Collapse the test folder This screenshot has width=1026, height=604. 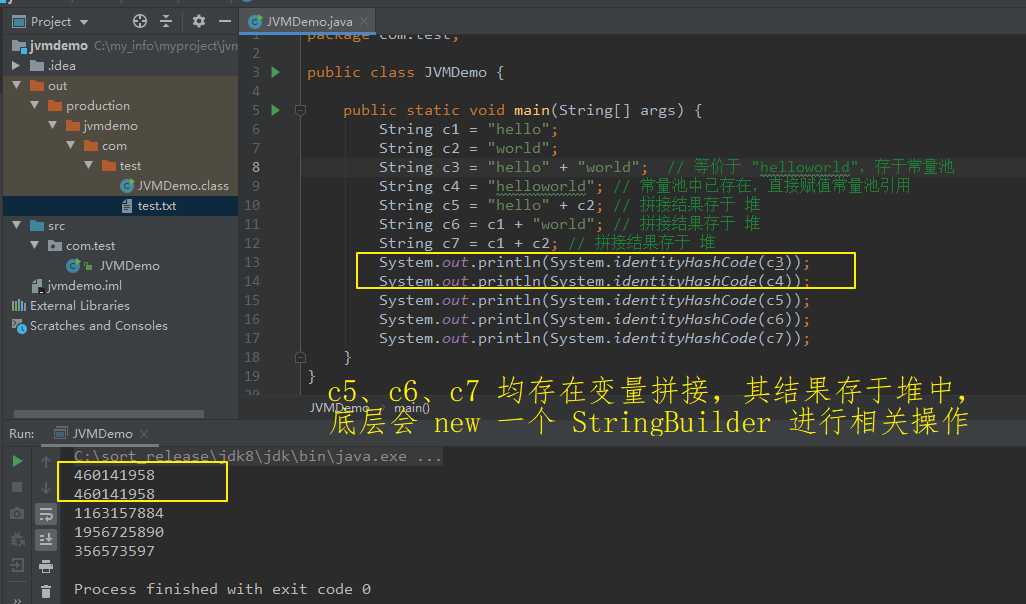pyautogui.click(x=88, y=166)
